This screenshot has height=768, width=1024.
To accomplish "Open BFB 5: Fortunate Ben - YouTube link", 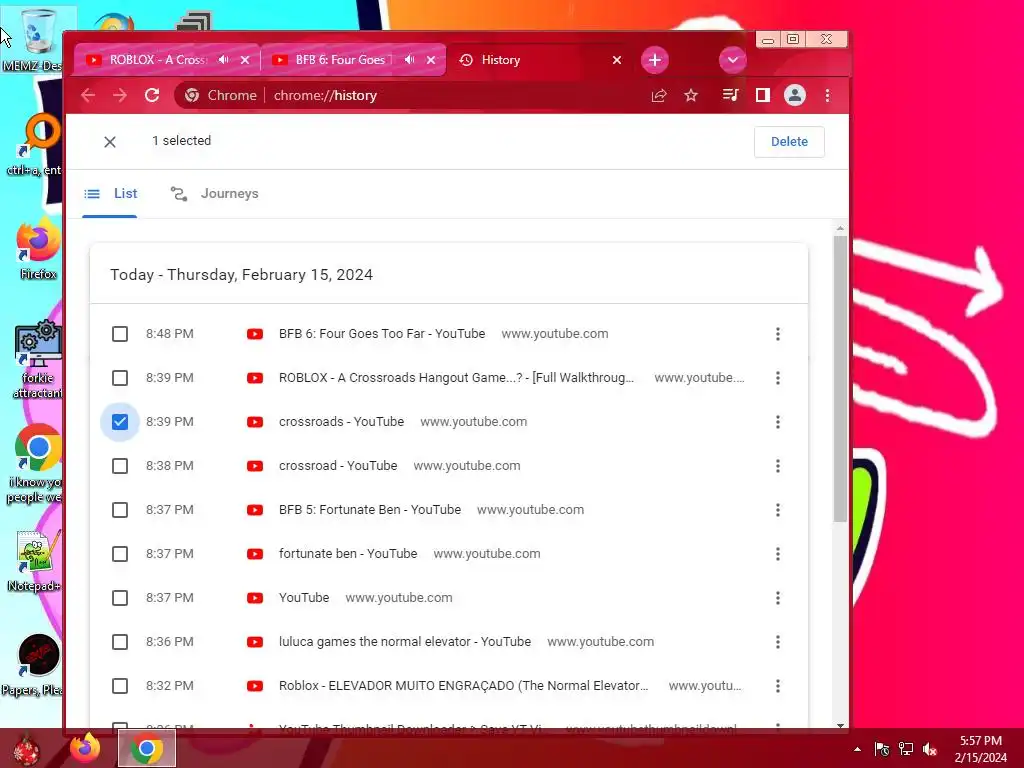I will coord(370,510).
